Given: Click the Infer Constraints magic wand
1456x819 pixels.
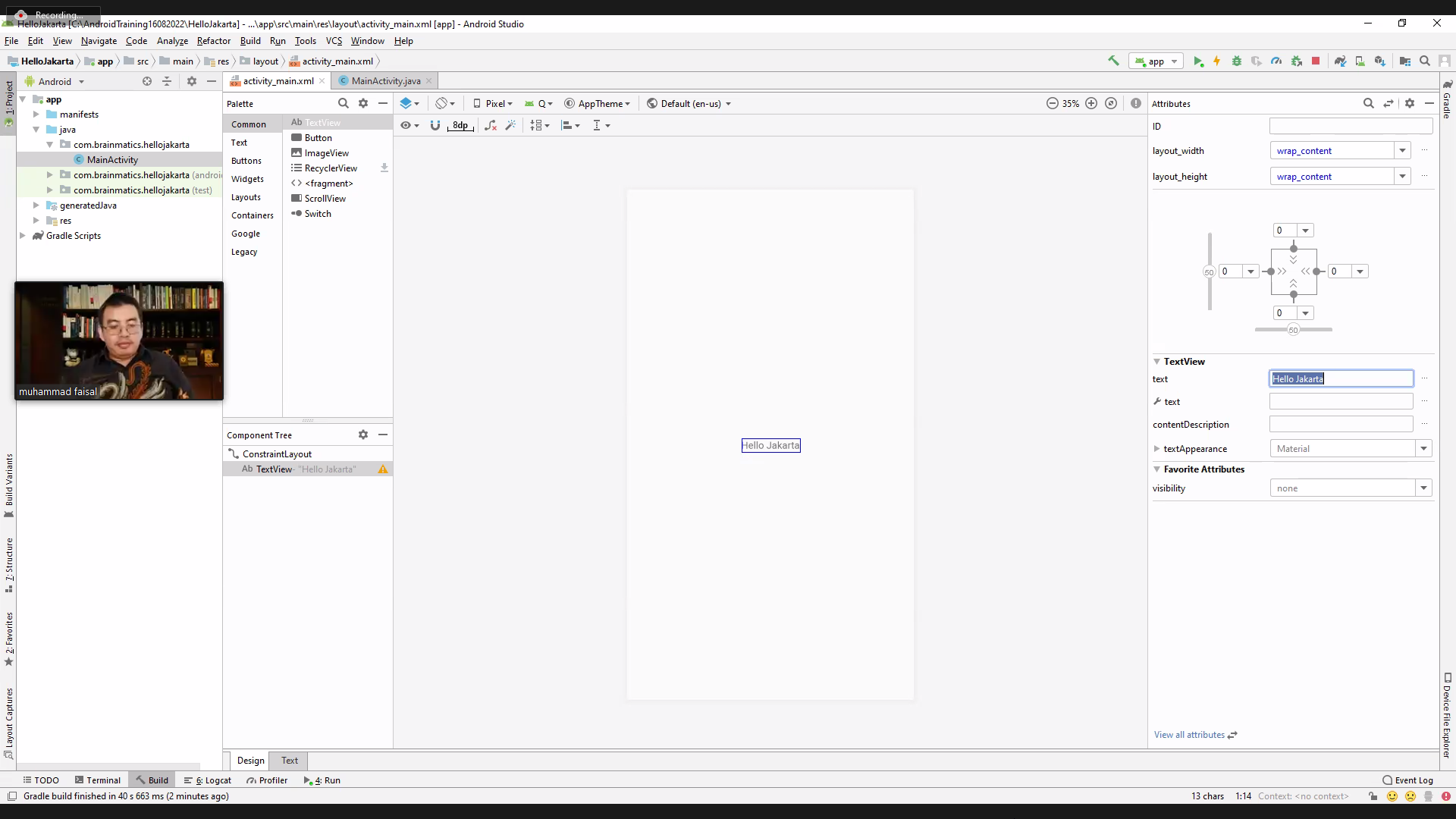Looking at the screenshot, I should click(x=510, y=125).
